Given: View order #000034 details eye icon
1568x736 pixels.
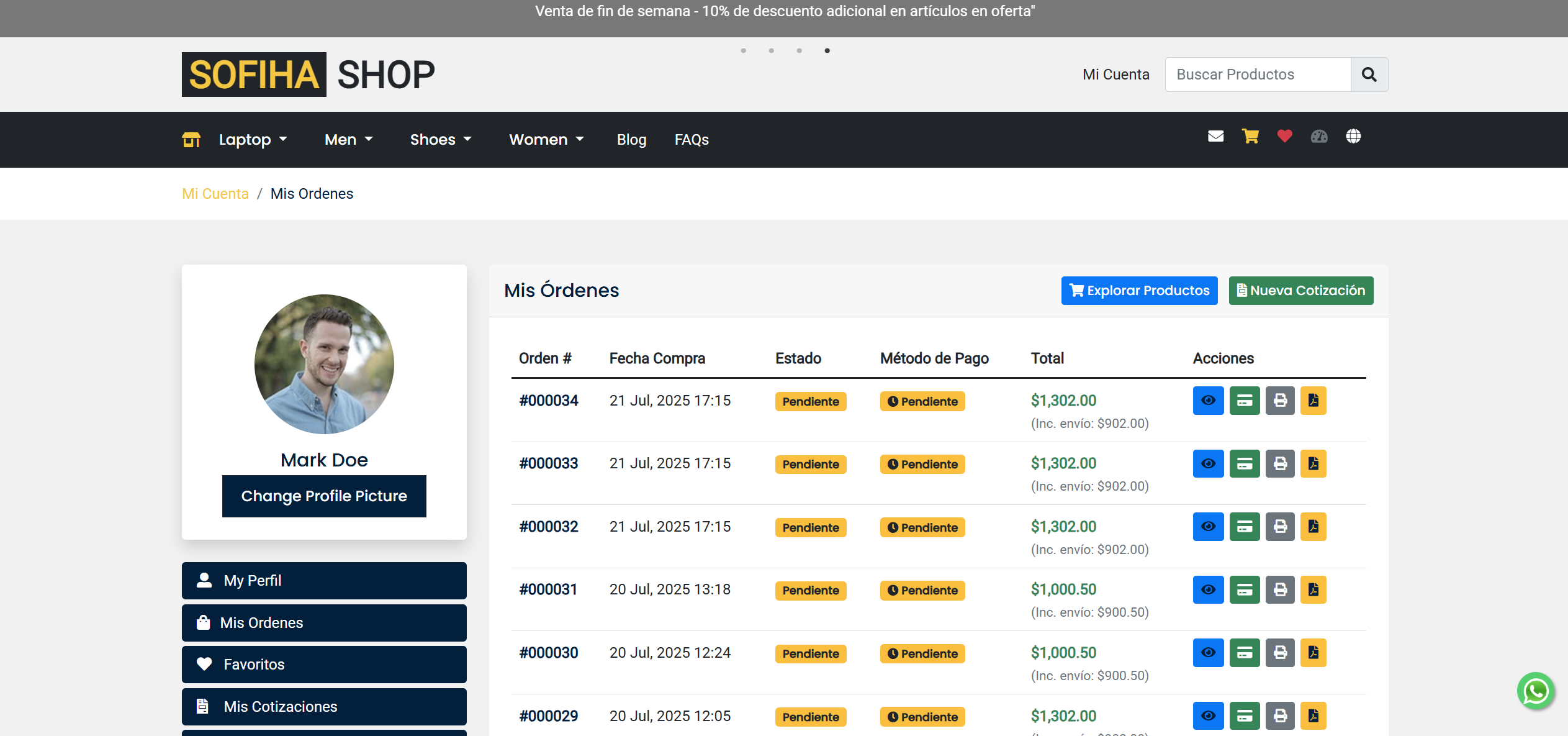Looking at the screenshot, I should (x=1208, y=401).
